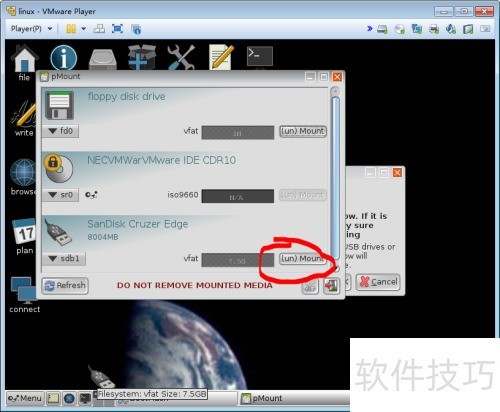The image size is (500, 412).
Task: Click the SanDisk Cruzer Edge label
Action: (x=138, y=224)
